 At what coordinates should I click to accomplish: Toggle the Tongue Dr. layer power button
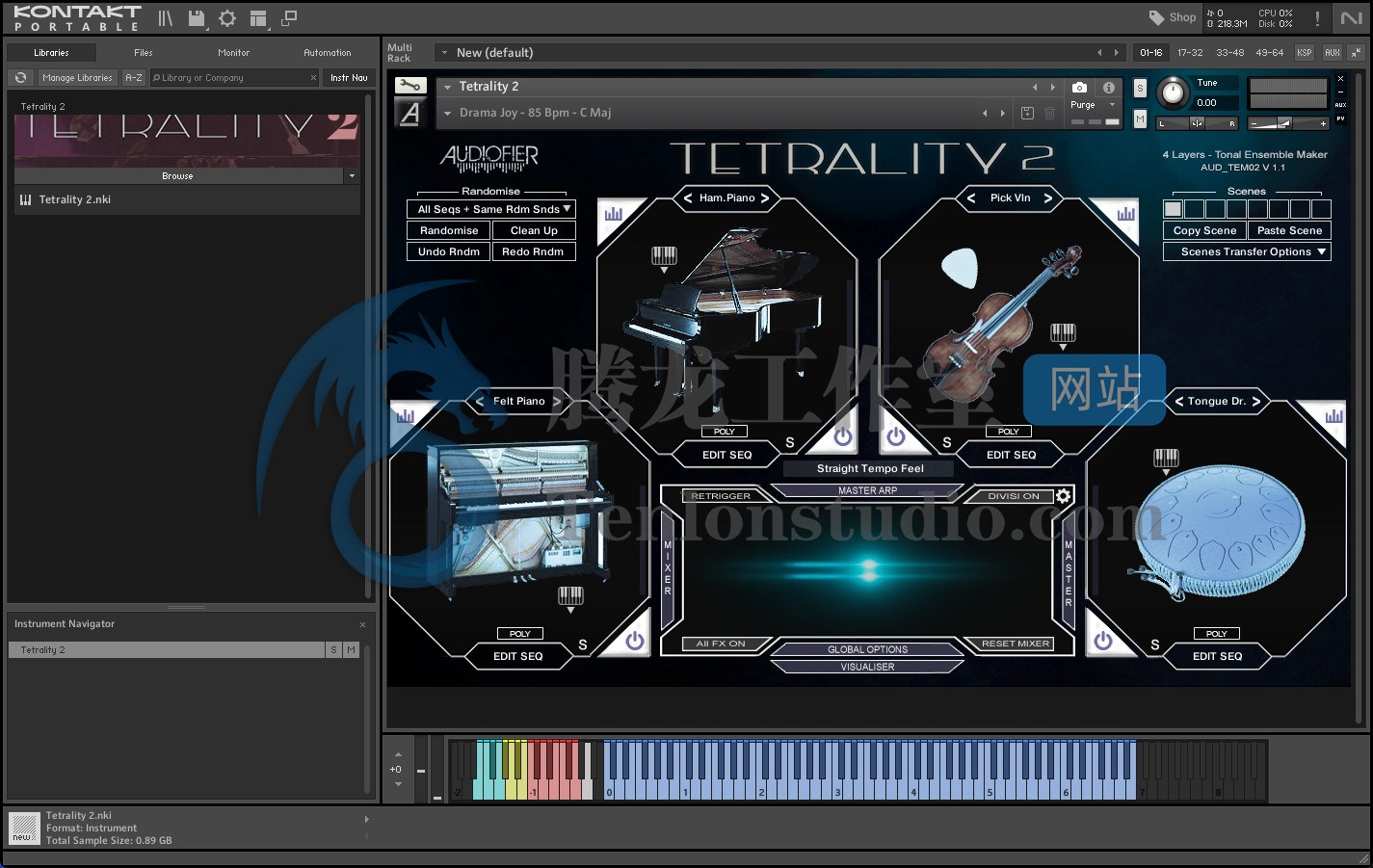(1103, 641)
